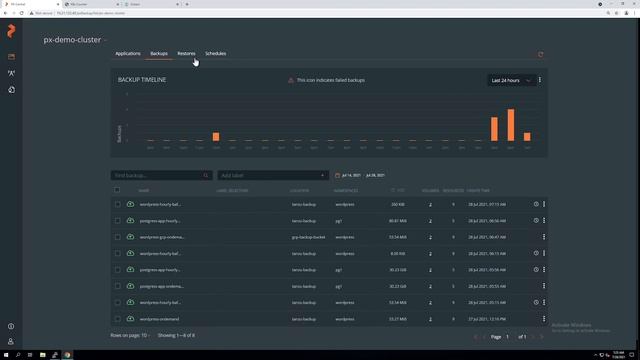Image resolution: width=640 pixels, height=360 pixels.
Task: Check the box for the 27 Jul wordpress-ondemand backup
Action: (x=118, y=319)
